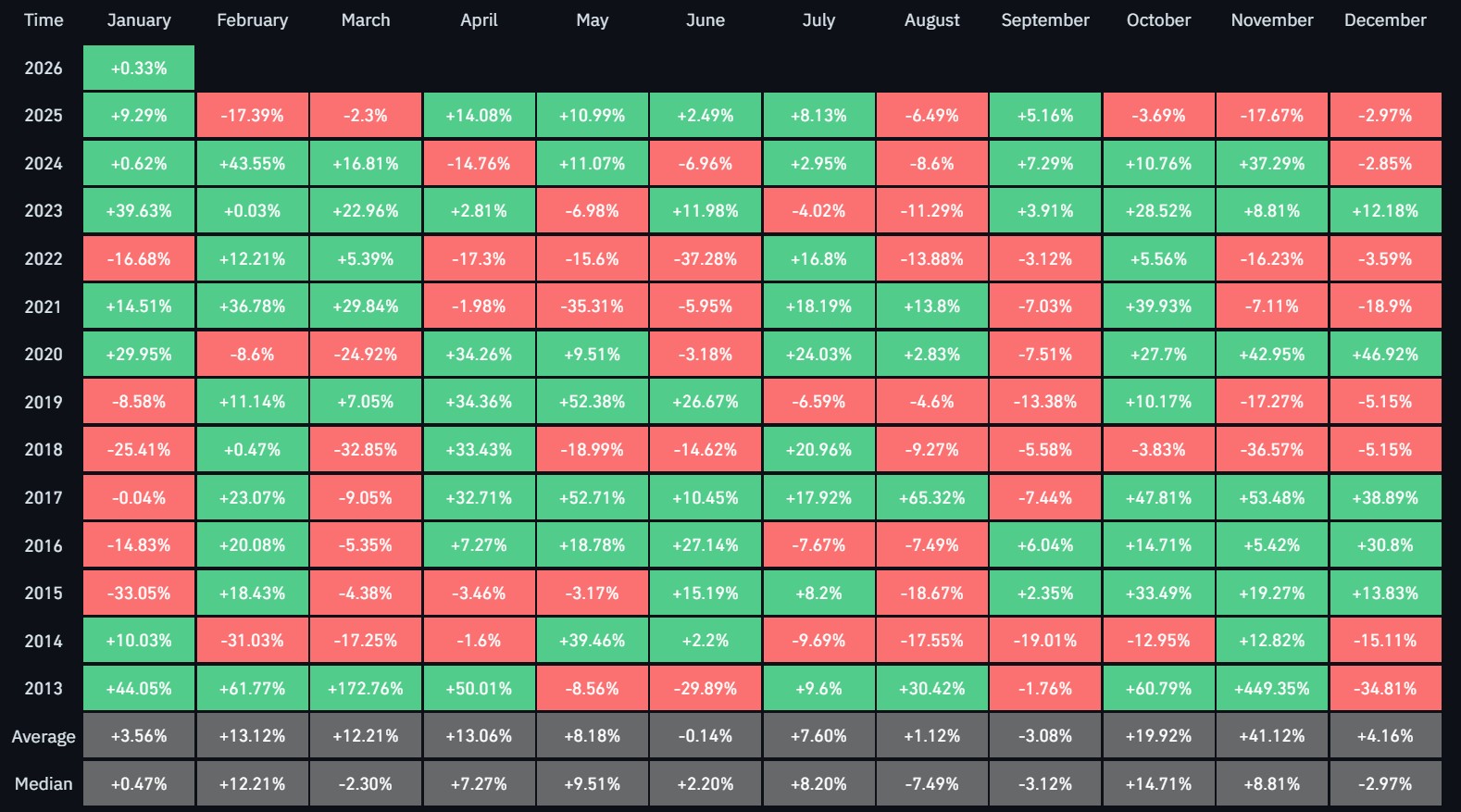Select the August median -7.49% cell

(932, 784)
